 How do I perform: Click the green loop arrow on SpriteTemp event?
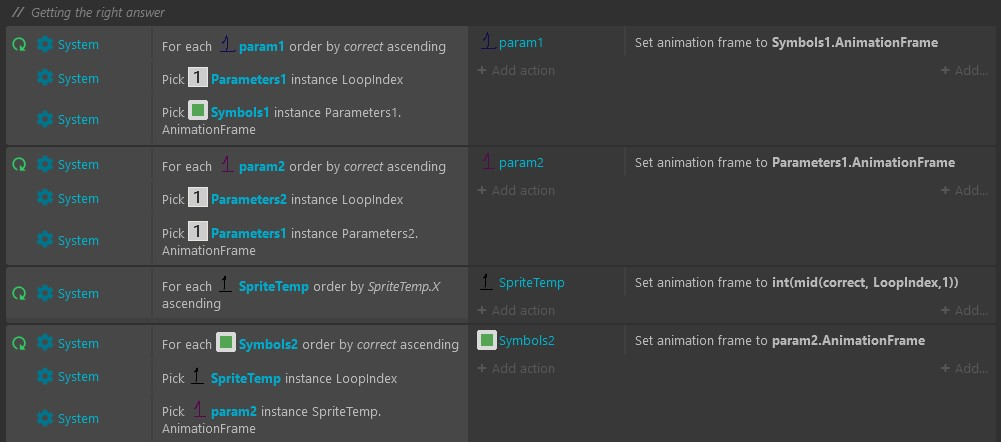19,293
